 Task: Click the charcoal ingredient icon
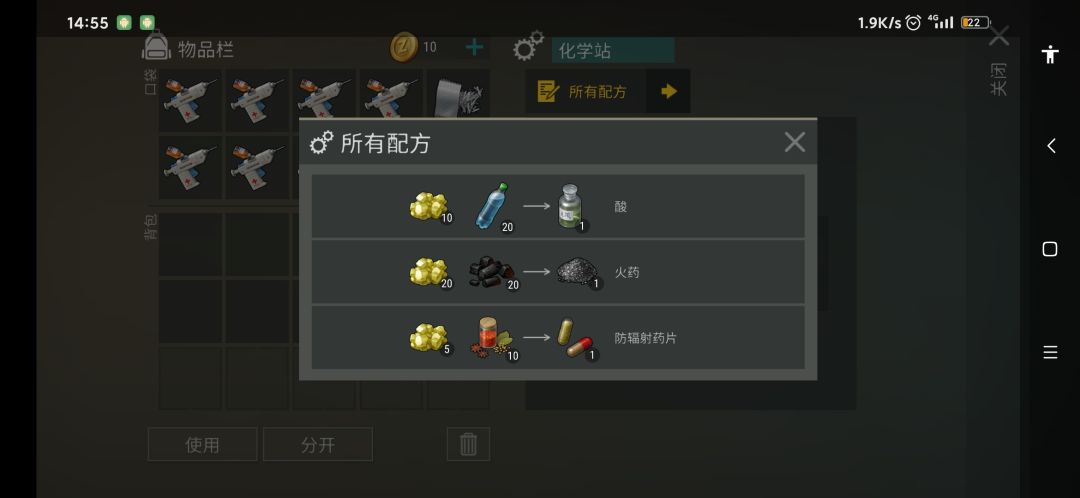click(x=493, y=273)
